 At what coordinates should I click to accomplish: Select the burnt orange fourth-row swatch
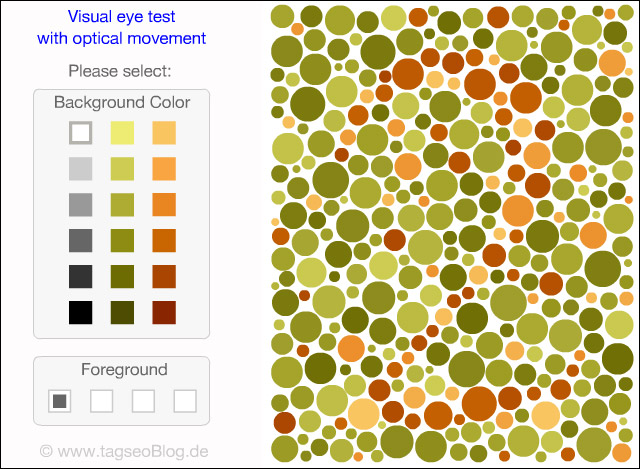point(164,240)
